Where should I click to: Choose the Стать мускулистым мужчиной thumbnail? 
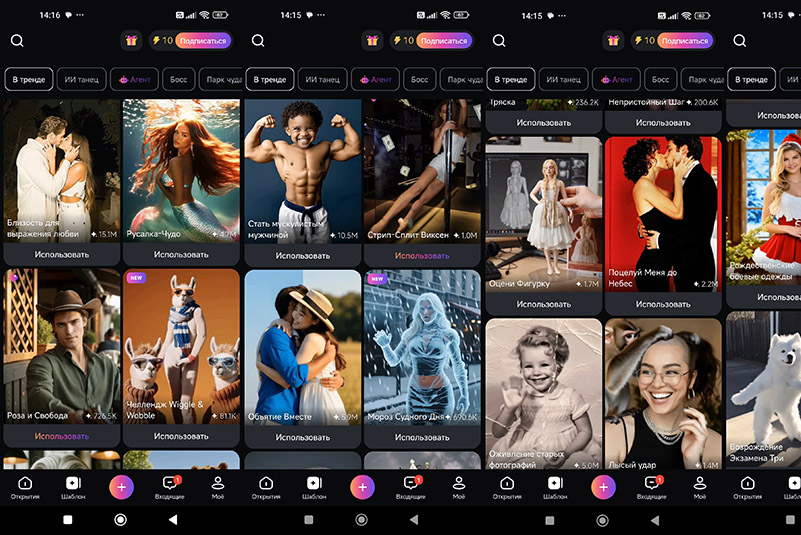[302, 168]
